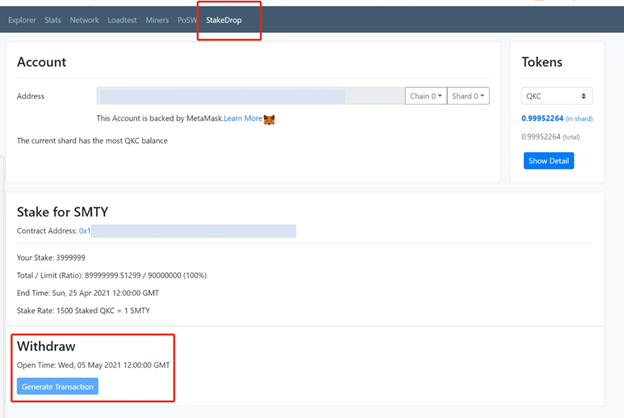
Task: Select the Stake Rate 1500 QKC line
Action: click(x=83, y=311)
